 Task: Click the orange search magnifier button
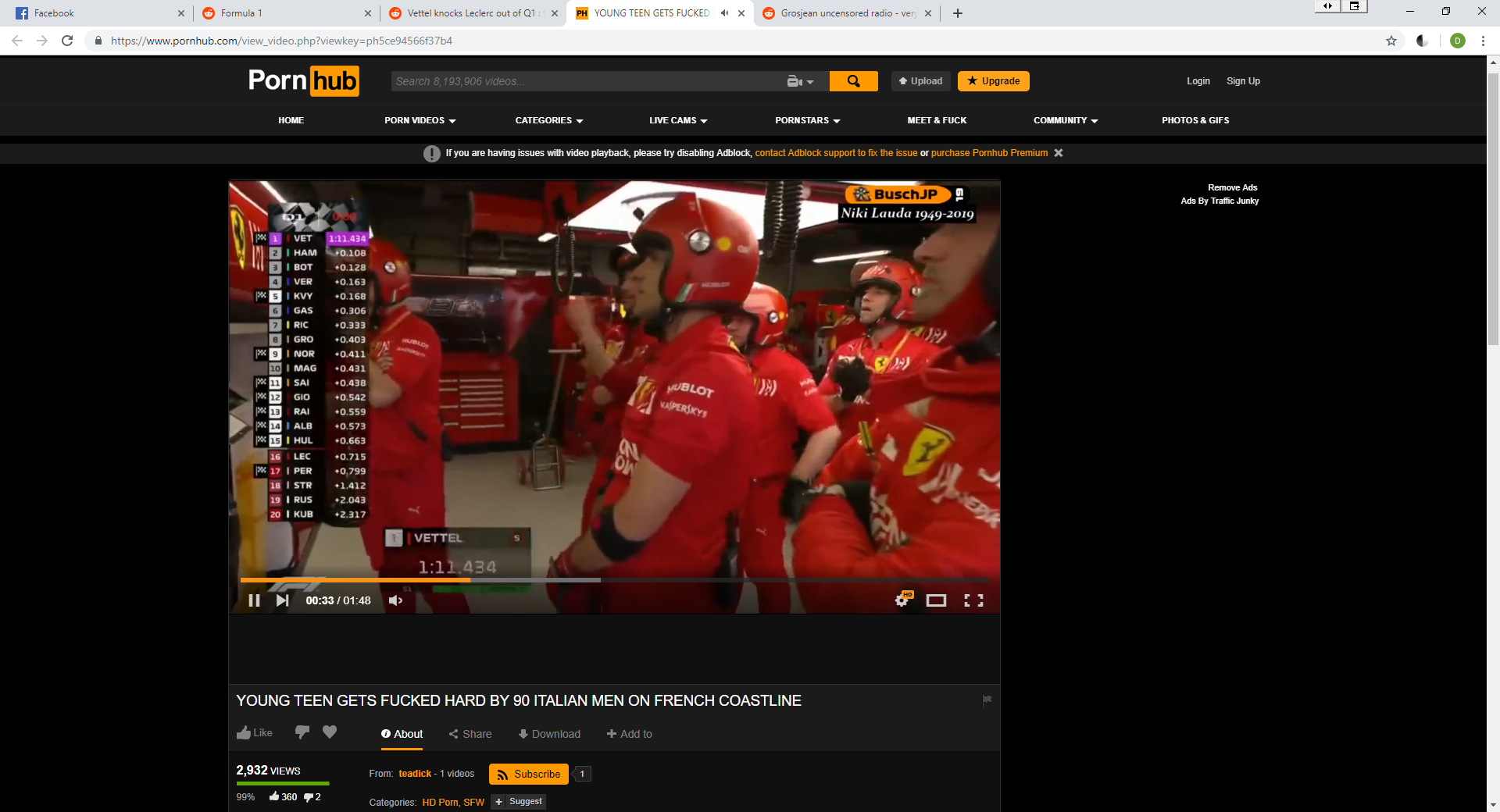pyautogui.click(x=853, y=81)
